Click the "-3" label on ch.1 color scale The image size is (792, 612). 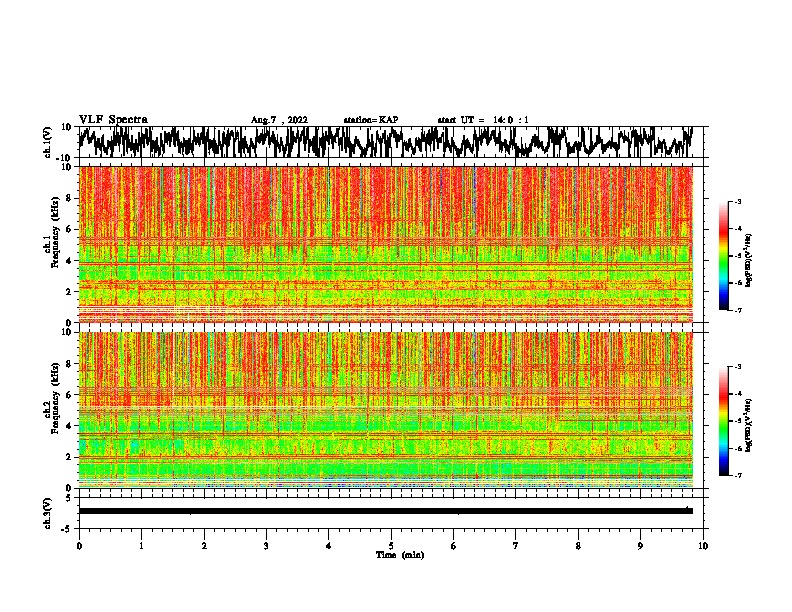[x=738, y=201]
